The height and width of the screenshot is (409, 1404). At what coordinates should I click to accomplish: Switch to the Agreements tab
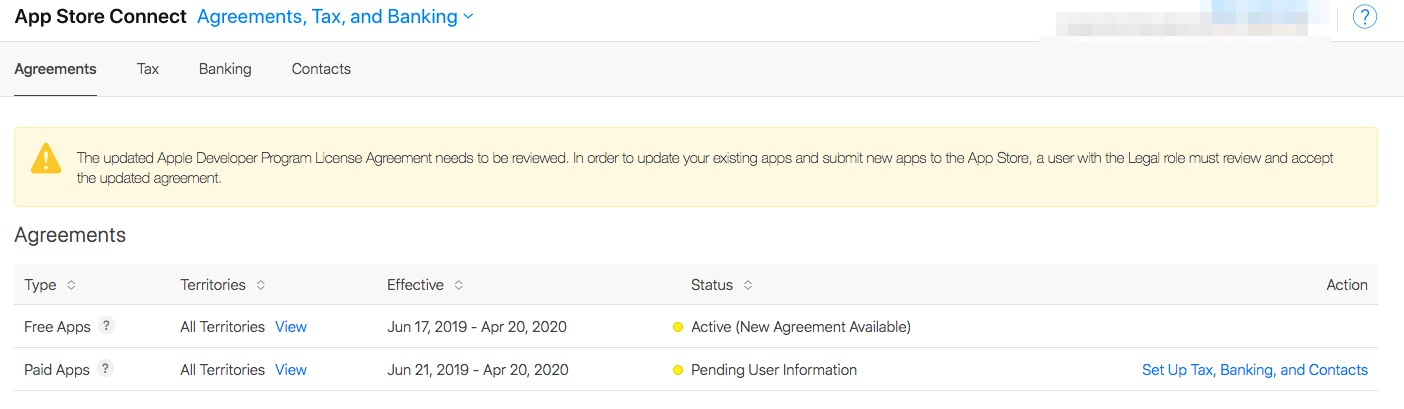55,69
